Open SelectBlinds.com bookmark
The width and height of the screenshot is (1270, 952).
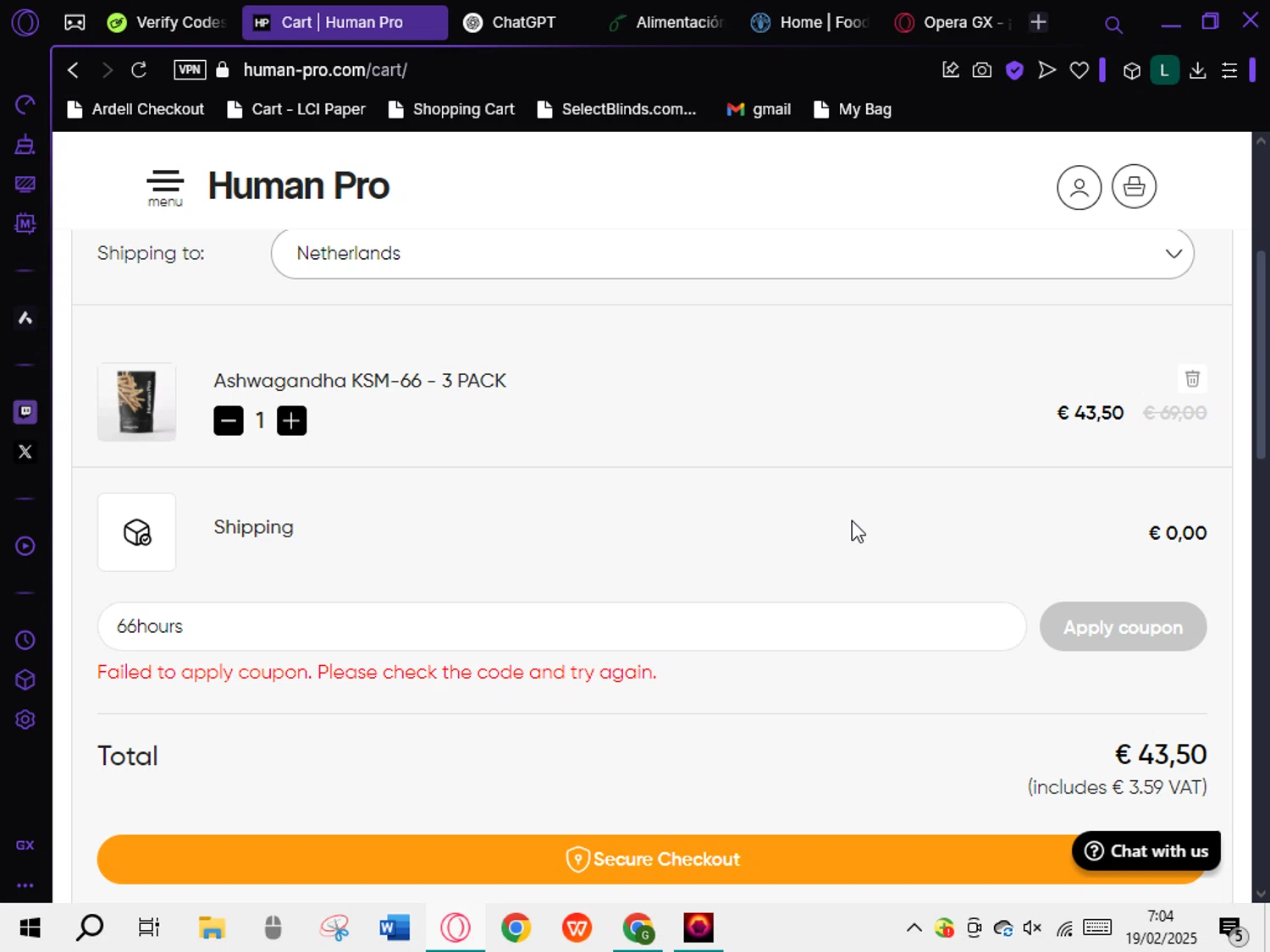click(x=616, y=109)
